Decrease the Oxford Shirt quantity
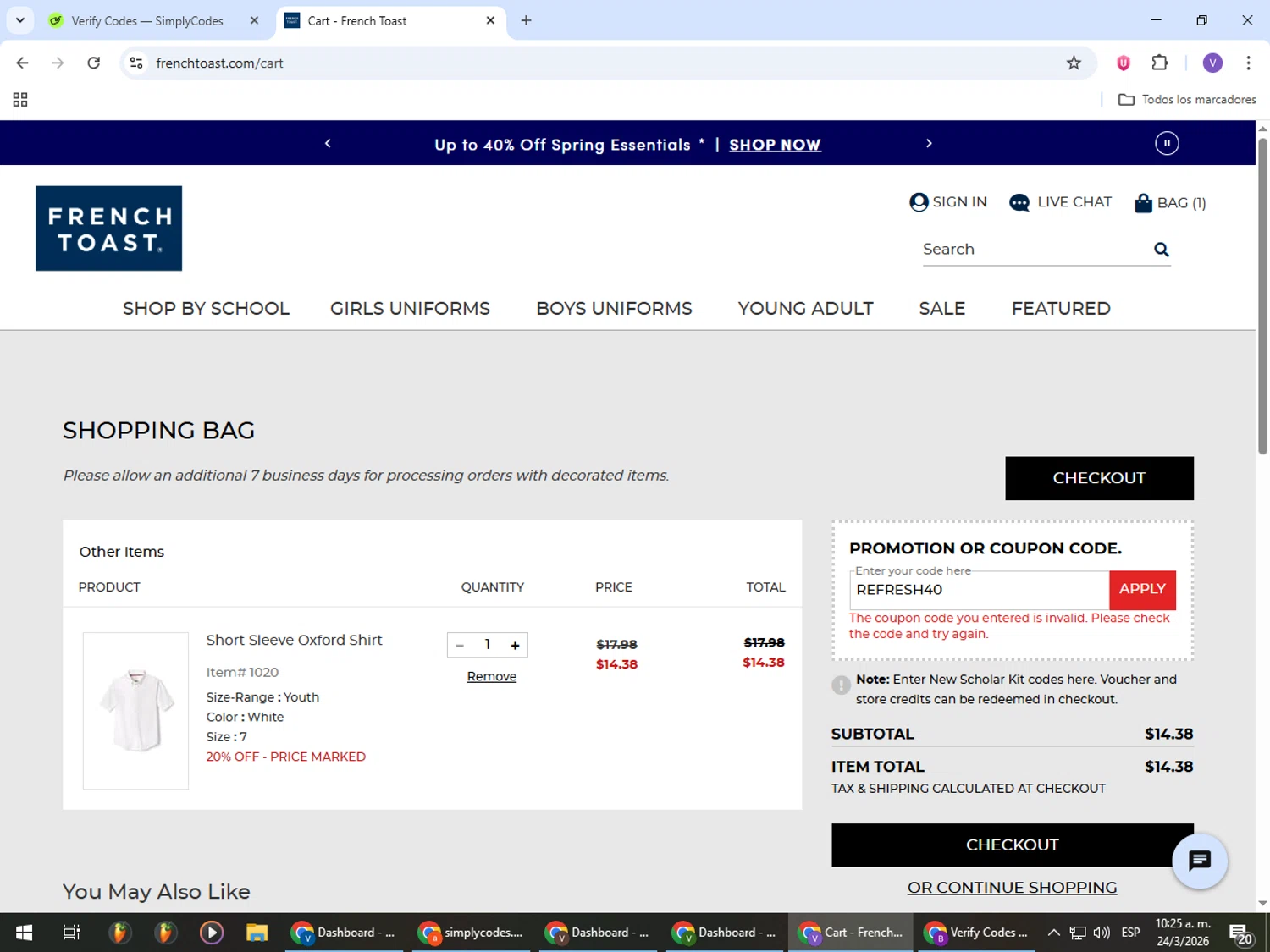The height and width of the screenshot is (952, 1270). click(460, 645)
